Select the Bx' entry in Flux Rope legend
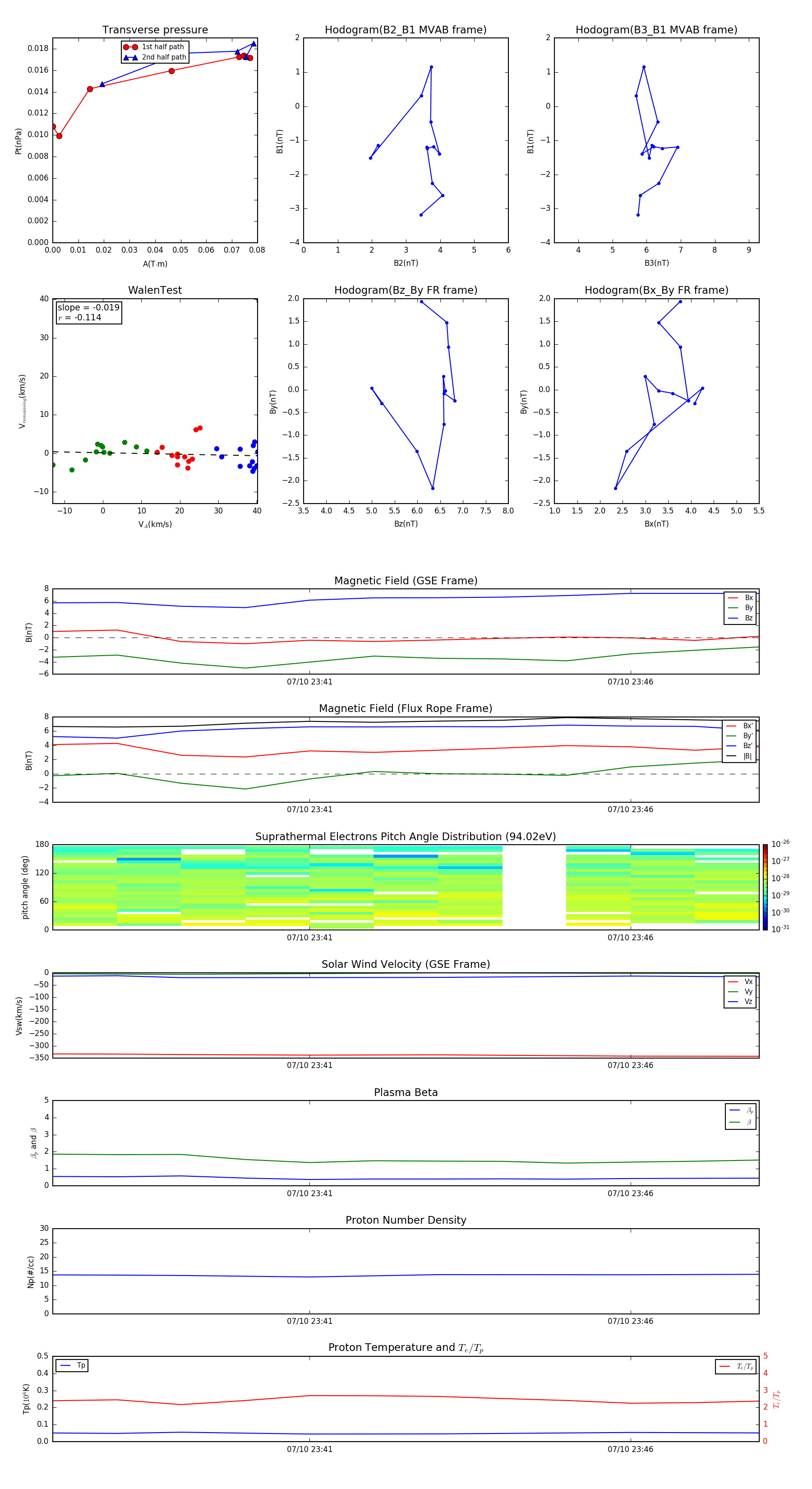Image resolution: width=812 pixels, height=1489 pixels. click(740, 726)
